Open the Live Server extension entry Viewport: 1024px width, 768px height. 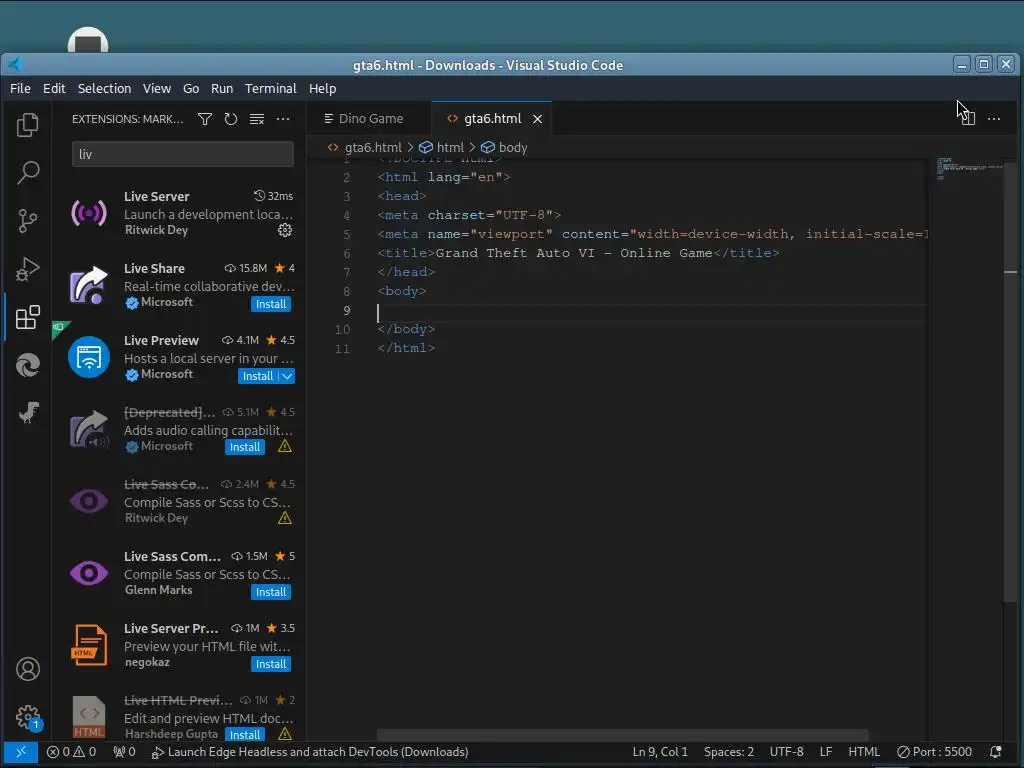click(x=180, y=213)
